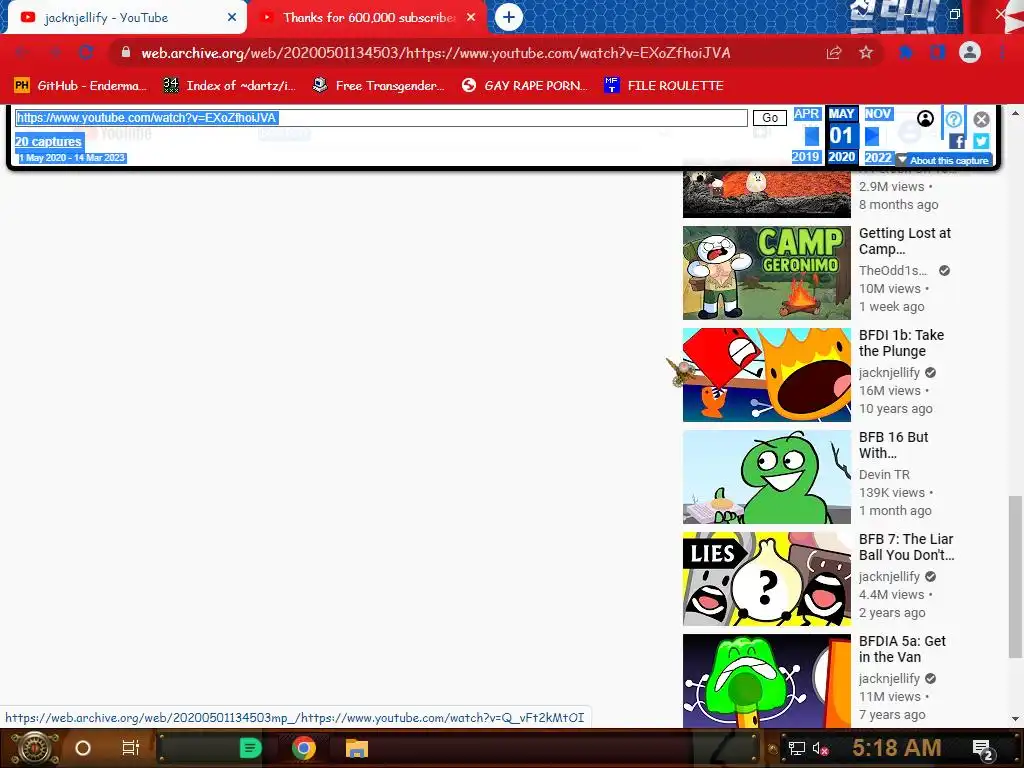Viewport: 1024px width, 768px height.
Task: Share capture on Twitter icon
Action: (981, 141)
